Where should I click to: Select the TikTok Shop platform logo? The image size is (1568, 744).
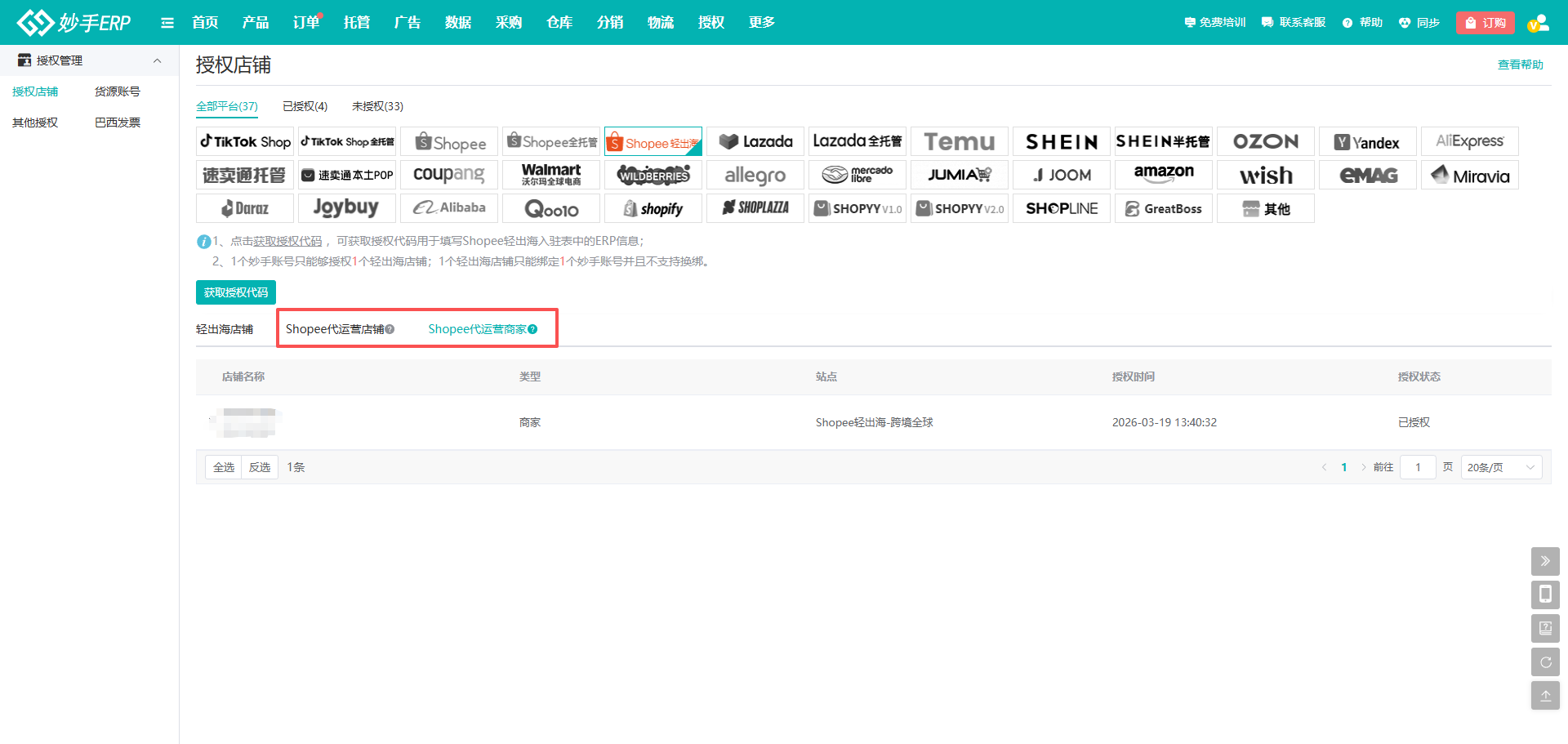tap(245, 141)
